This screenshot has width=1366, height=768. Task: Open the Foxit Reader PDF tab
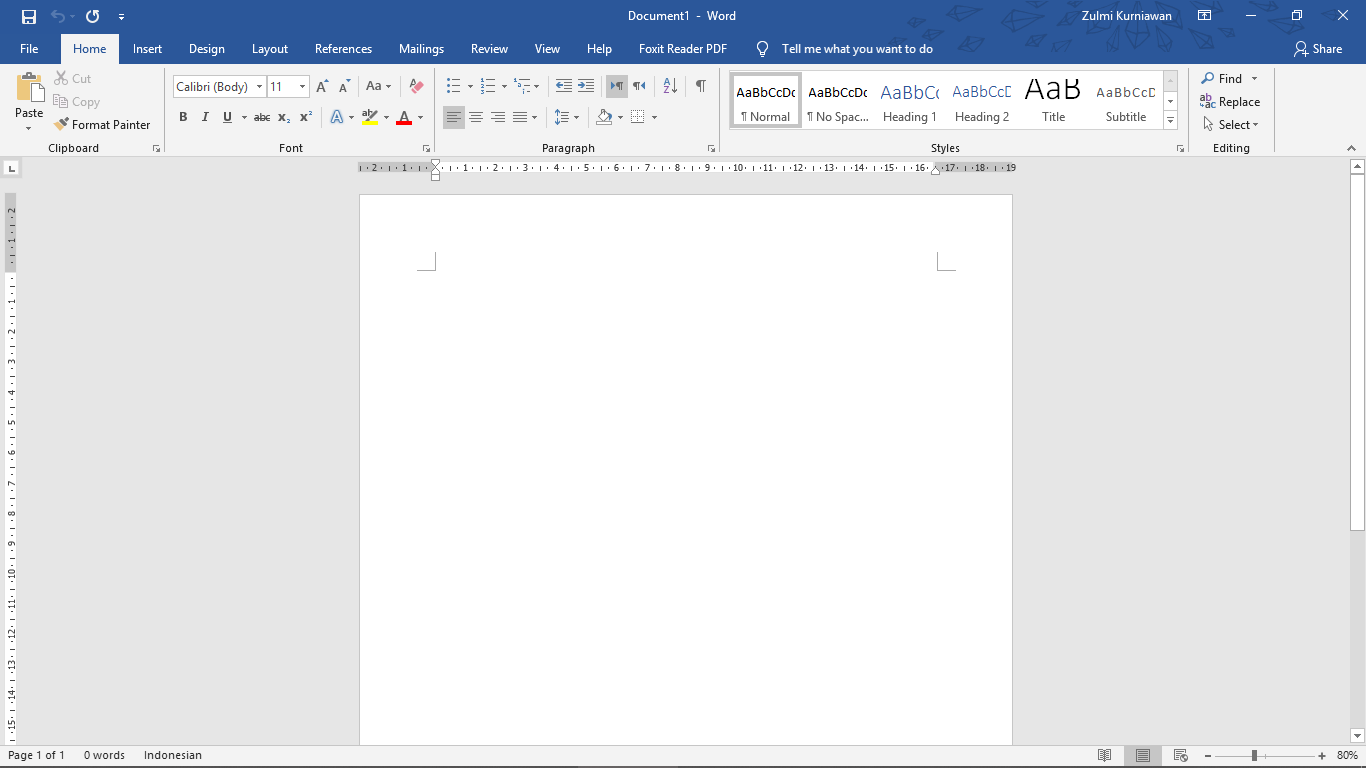click(x=683, y=49)
